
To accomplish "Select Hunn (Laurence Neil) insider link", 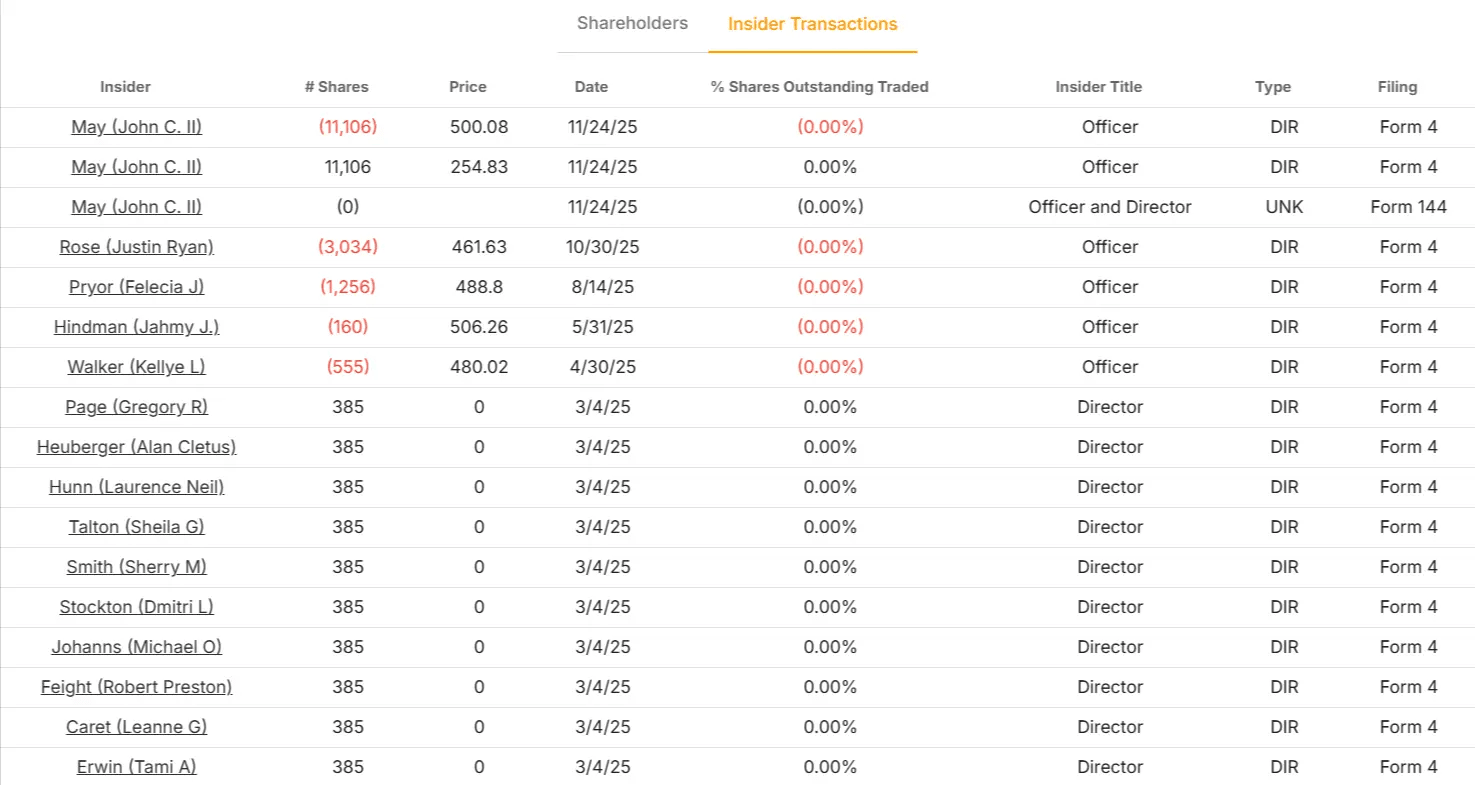I will pyautogui.click(x=137, y=487).
